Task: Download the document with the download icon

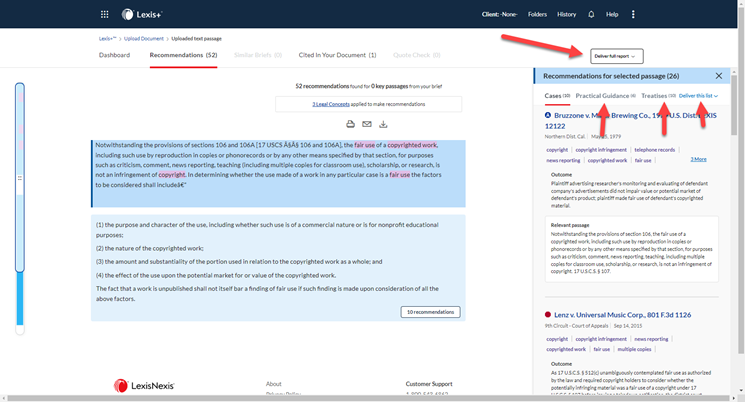Action: [x=383, y=124]
